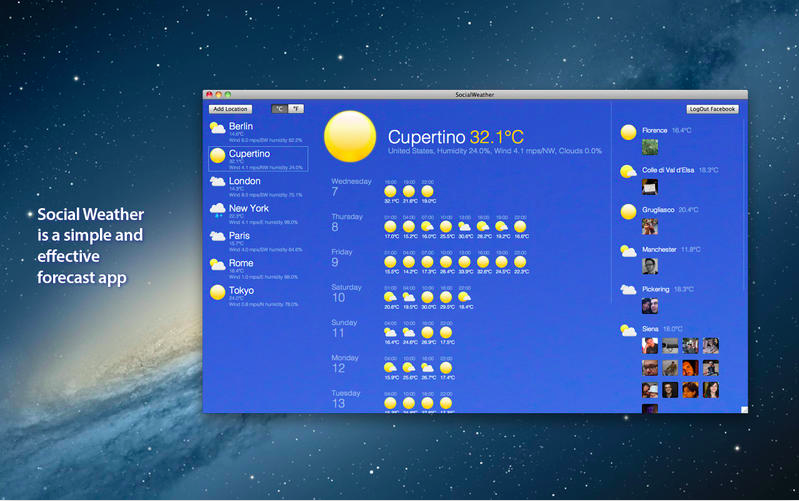The width and height of the screenshot is (799, 501).
Task: Select Berlin's partly cloudy icon
Action: 218,128
